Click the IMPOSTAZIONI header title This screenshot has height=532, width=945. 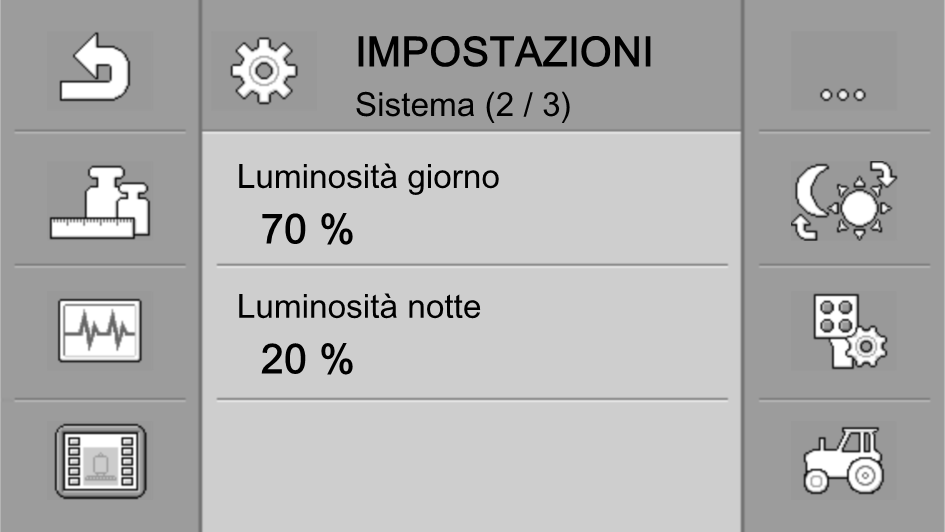click(504, 52)
